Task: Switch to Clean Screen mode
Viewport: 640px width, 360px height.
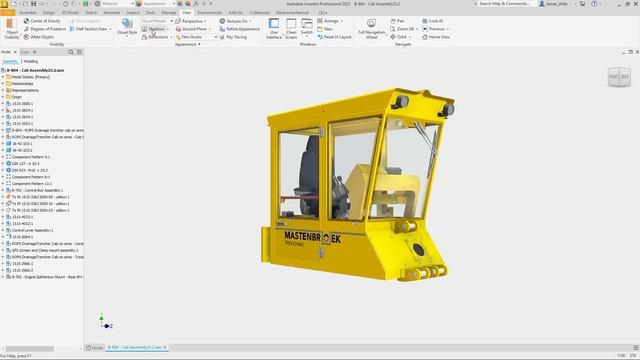Action: (291, 29)
